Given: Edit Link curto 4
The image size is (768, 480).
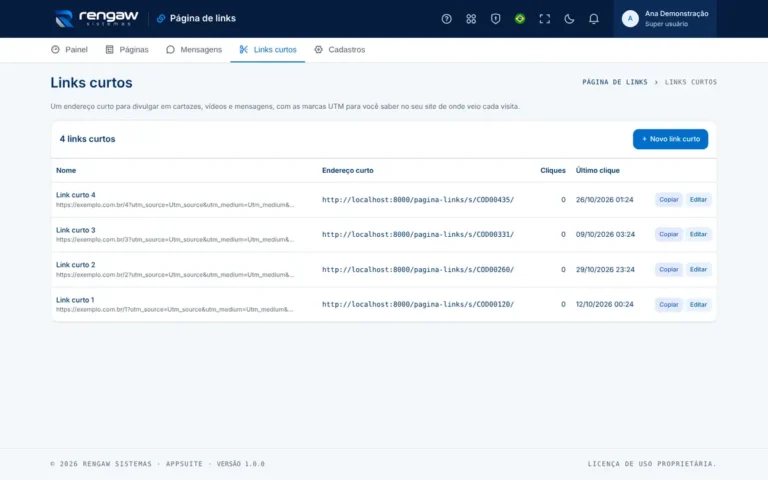Looking at the screenshot, I should [698, 199].
